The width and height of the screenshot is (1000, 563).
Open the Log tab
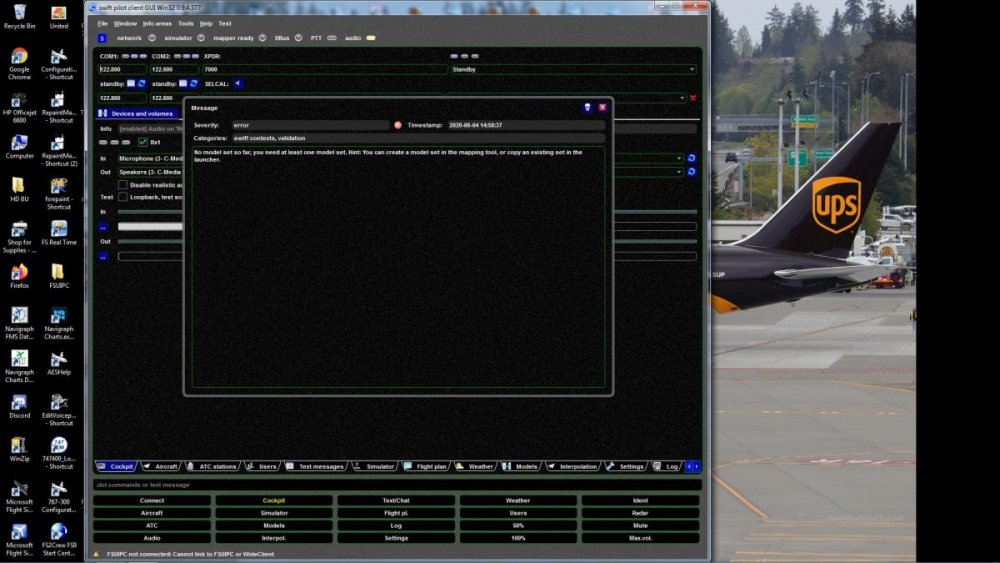tap(666, 467)
